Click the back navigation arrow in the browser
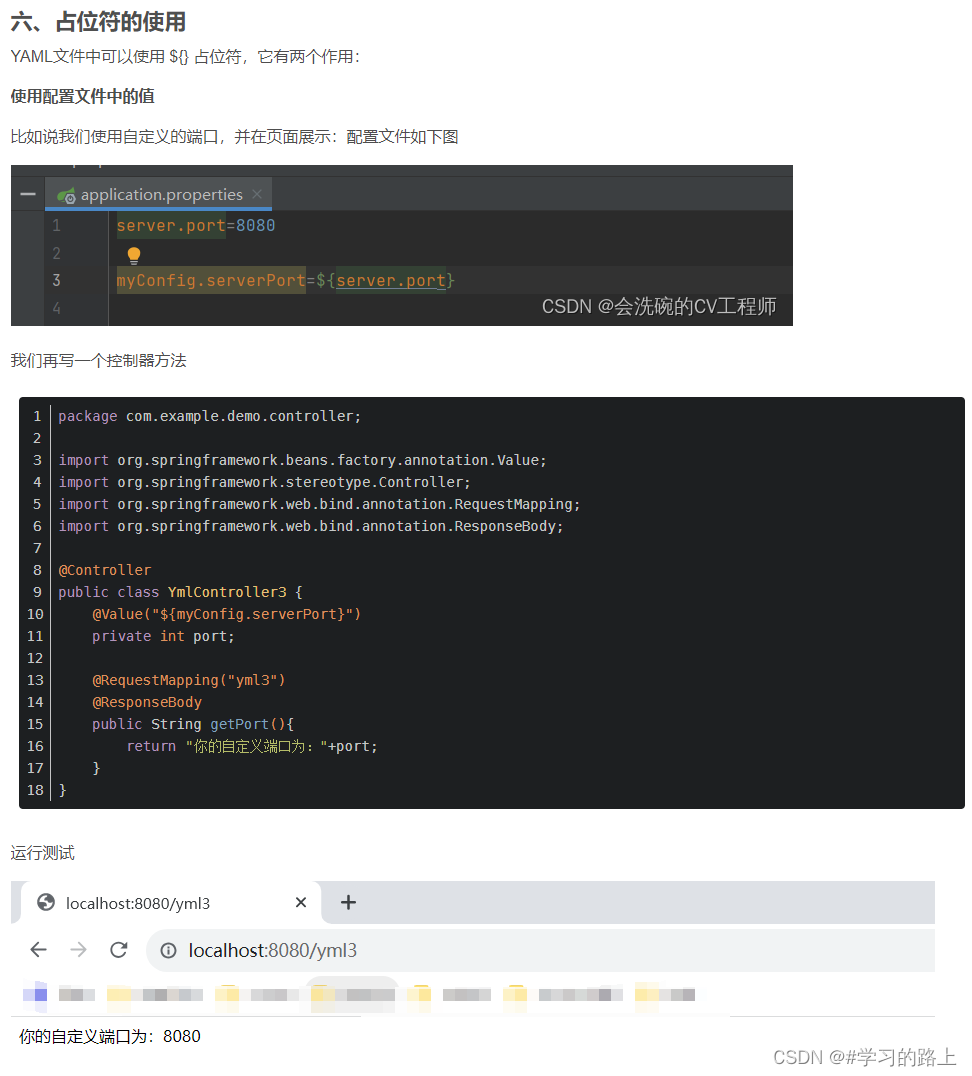Viewport: 972px width, 1076px height. [38, 950]
